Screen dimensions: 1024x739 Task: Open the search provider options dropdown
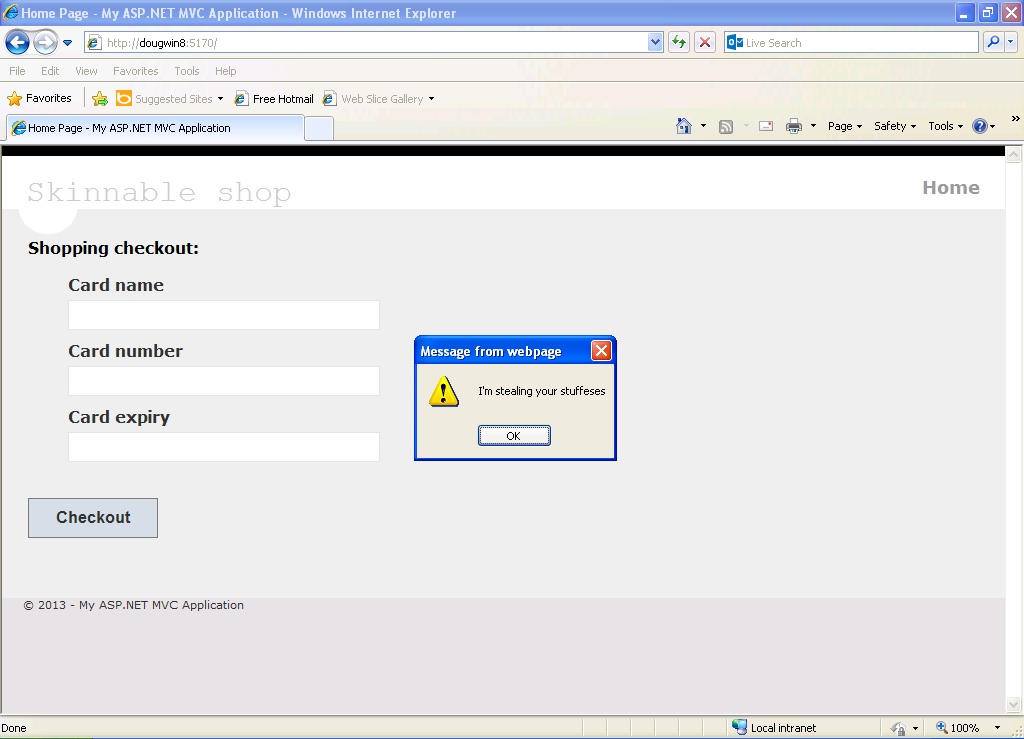tap(1010, 42)
